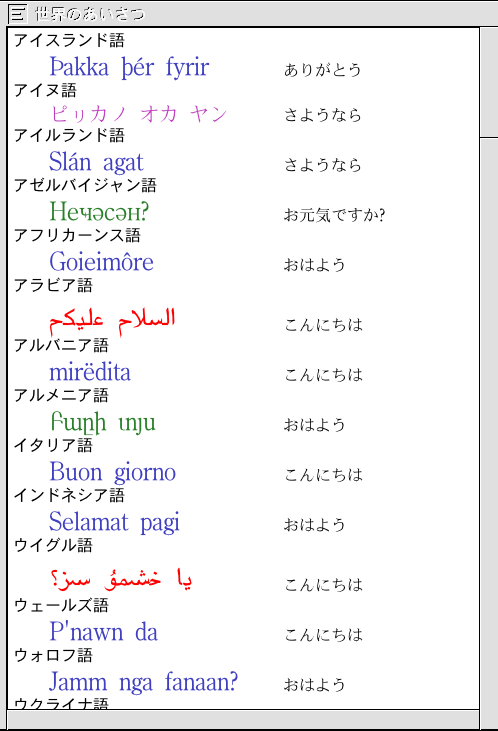Screen dimensions: 498x731
Task: Select the Icelandic phrase Þakka þér fyrir
Action: tap(130, 68)
